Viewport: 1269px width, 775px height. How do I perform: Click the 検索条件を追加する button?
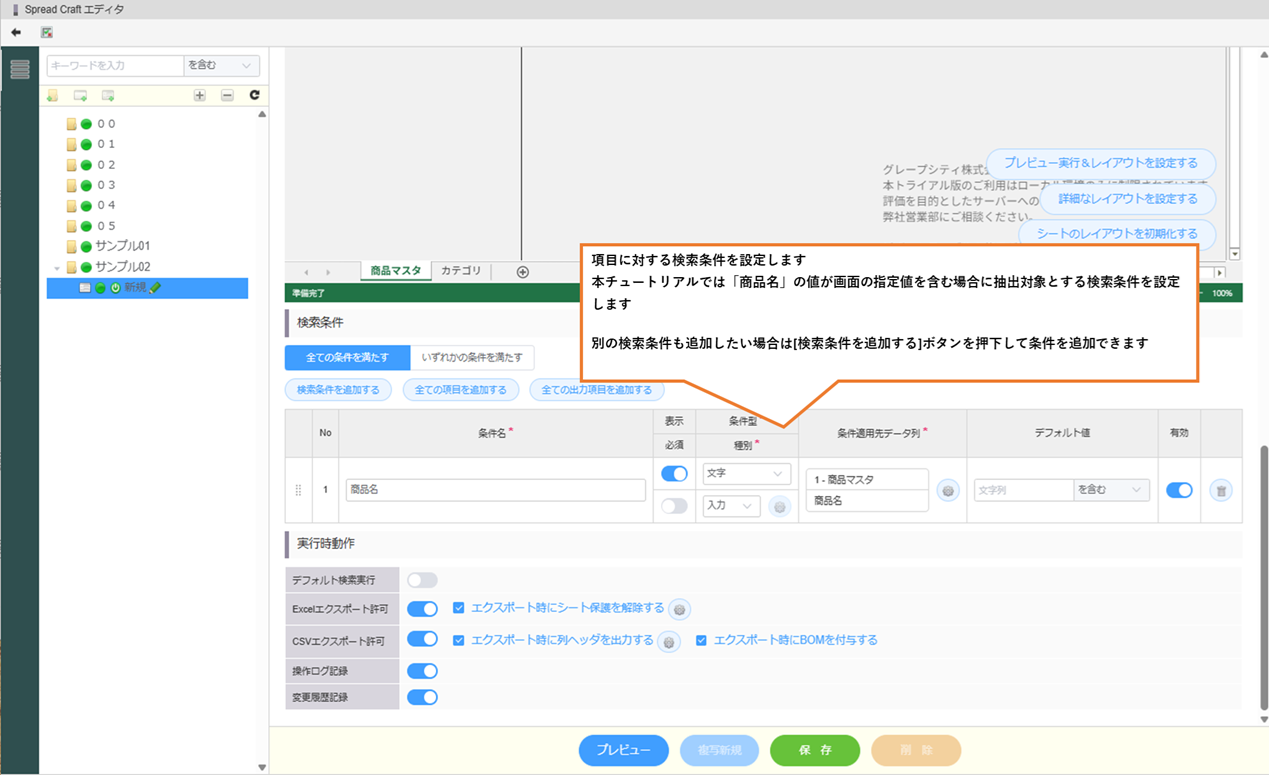pyautogui.click(x=338, y=390)
